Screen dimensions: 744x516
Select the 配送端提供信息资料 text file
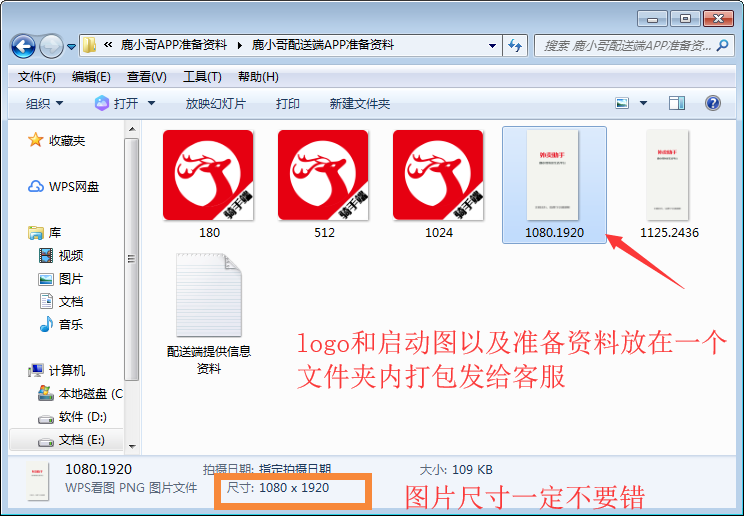click(x=209, y=314)
